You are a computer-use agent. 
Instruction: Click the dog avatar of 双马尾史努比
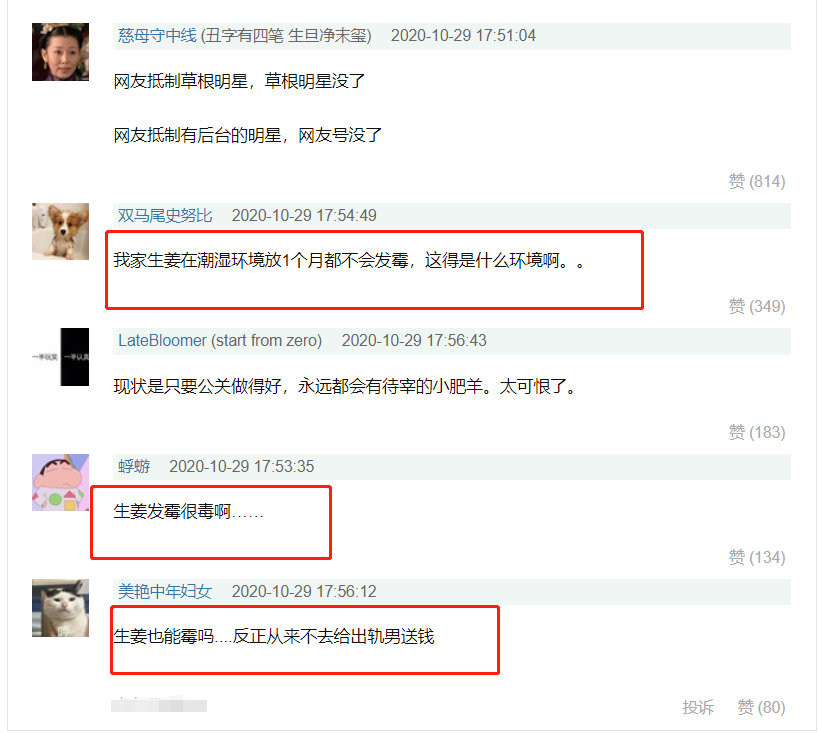click(61, 231)
